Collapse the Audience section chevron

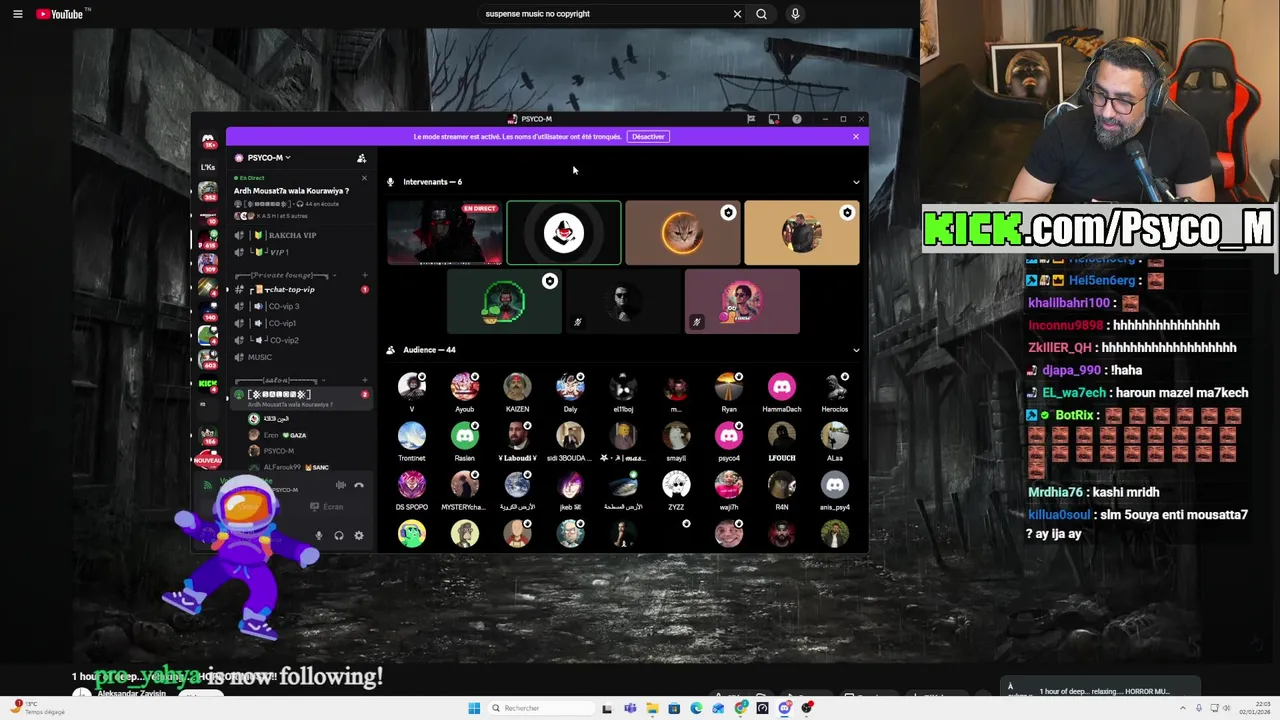pyautogui.click(x=856, y=350)
